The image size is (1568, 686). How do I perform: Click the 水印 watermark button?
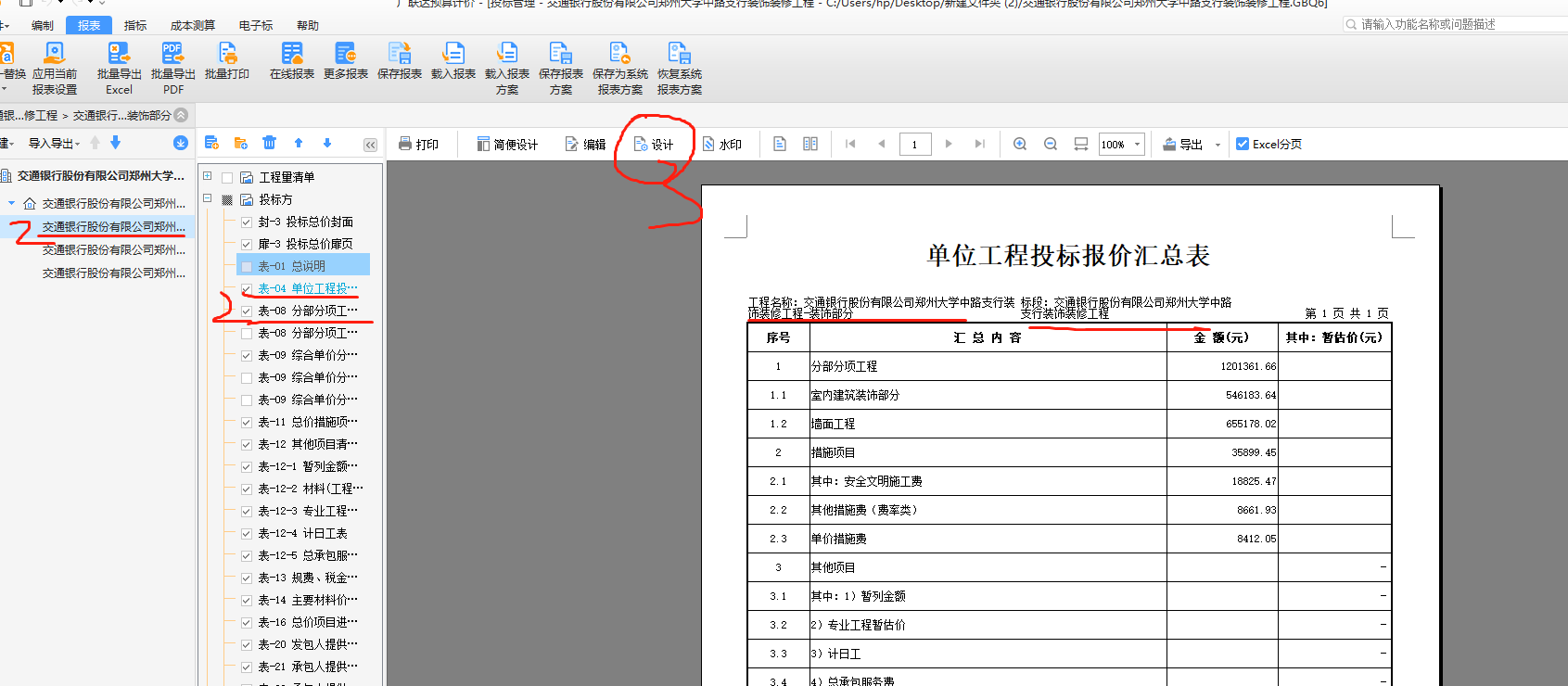pos(721,145)
